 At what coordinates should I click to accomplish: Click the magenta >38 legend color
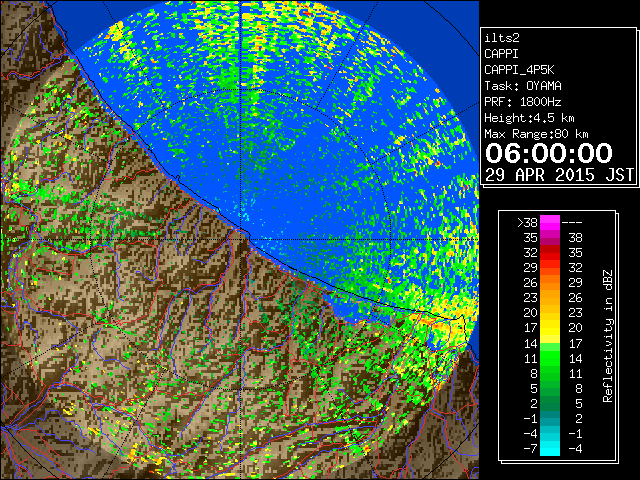(x=550, y=223)
